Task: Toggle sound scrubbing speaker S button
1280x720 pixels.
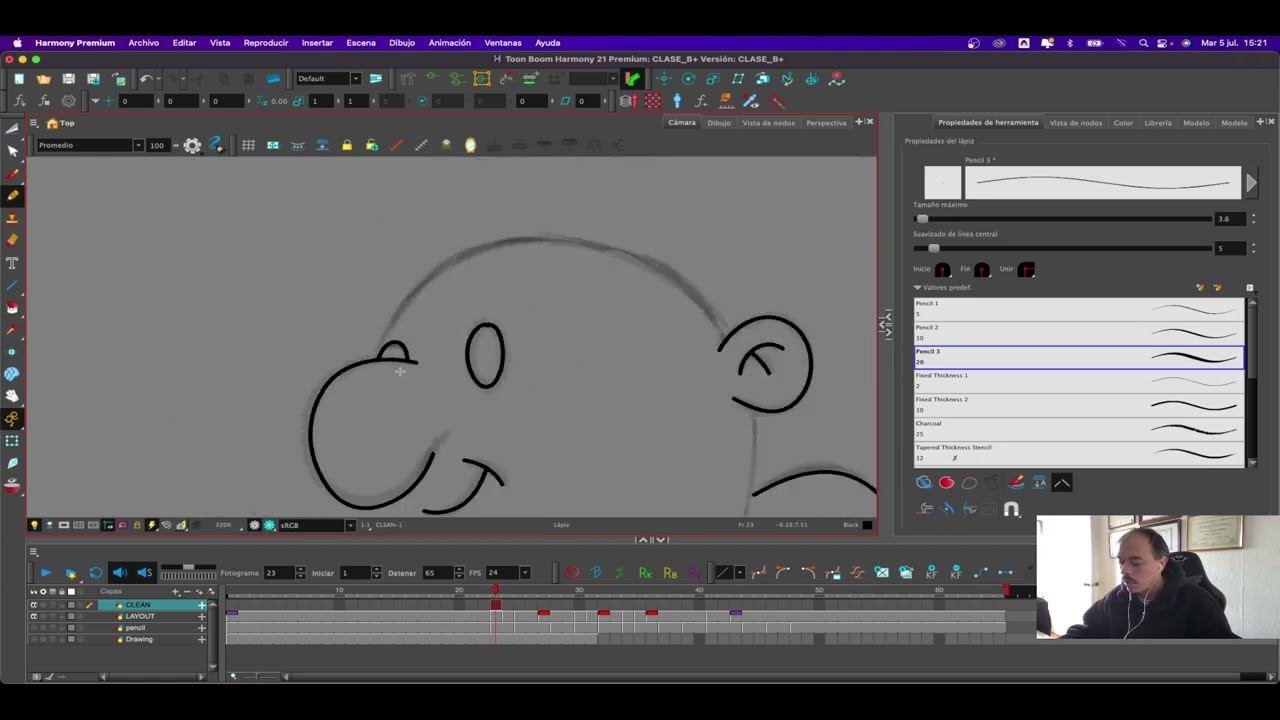Action: click(x=144, y=573)
